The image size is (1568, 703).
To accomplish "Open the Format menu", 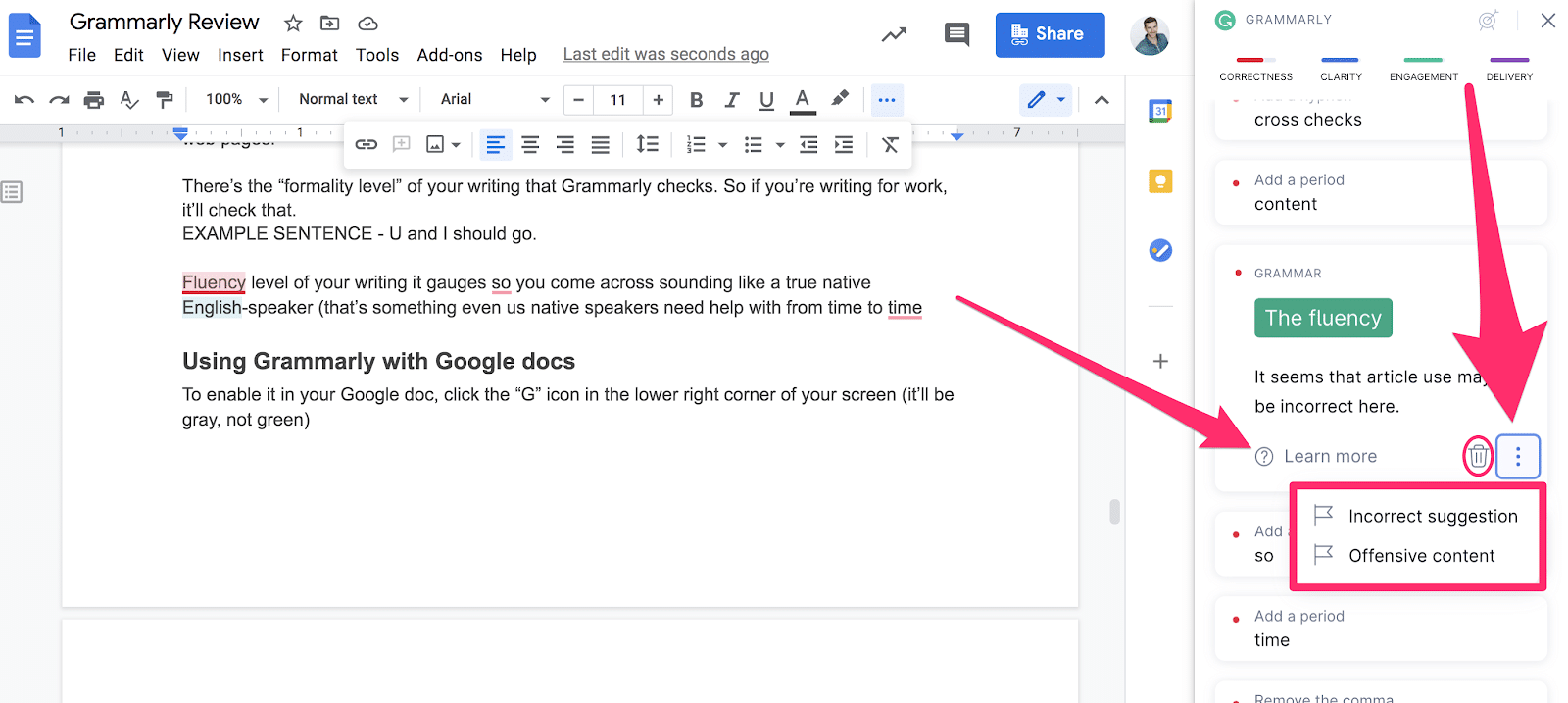I will click(310, 55).
